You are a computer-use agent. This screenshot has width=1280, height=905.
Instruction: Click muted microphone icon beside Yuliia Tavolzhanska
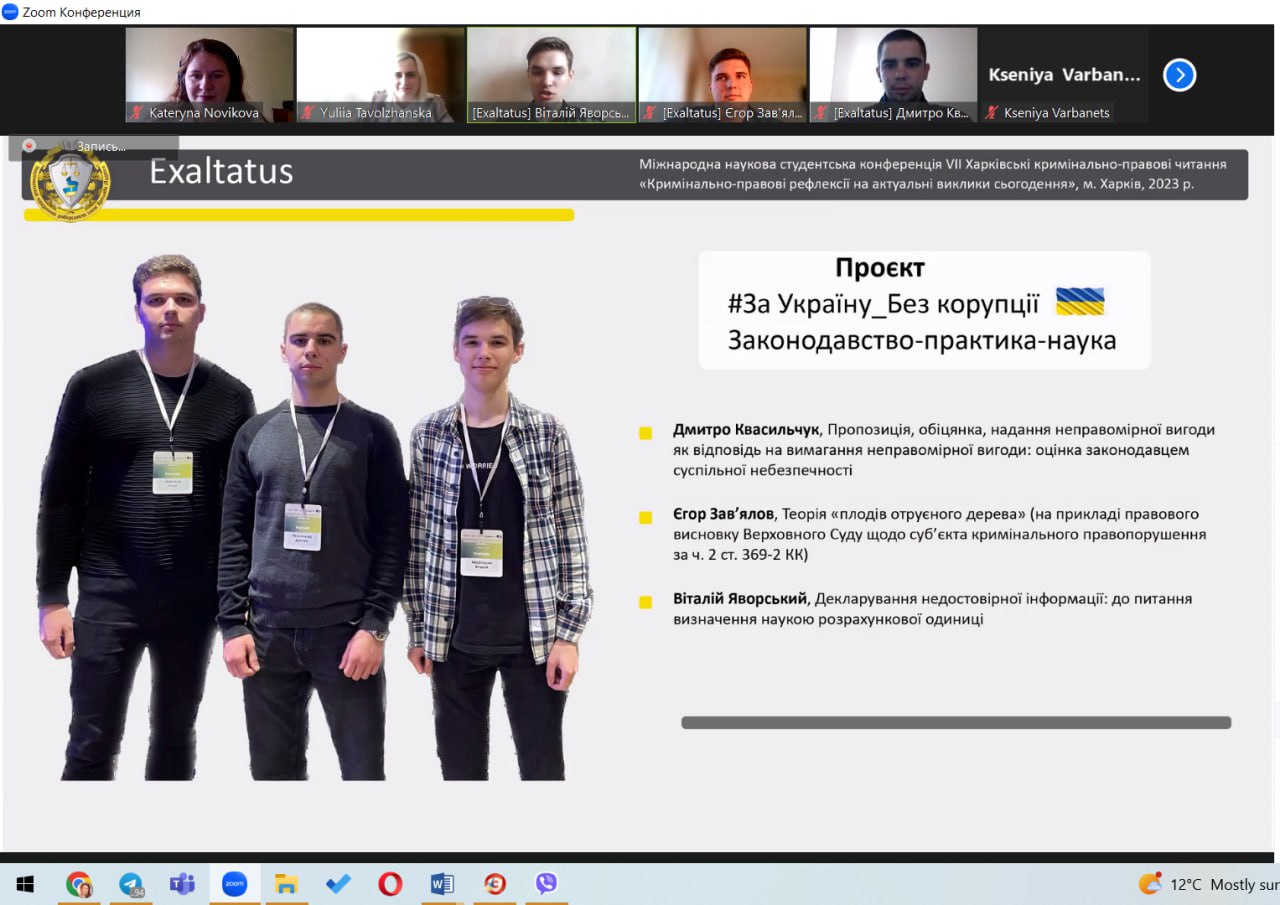click(308, 113)
